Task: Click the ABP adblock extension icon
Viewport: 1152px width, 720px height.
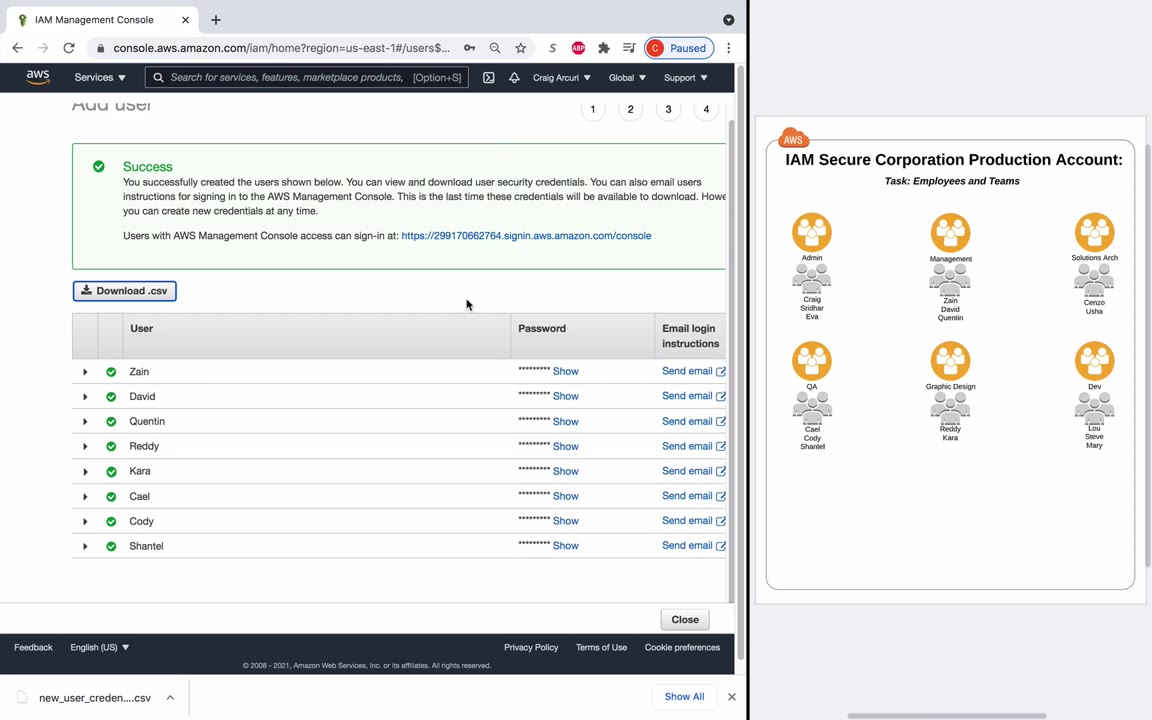Action: [x=578, y=48]
